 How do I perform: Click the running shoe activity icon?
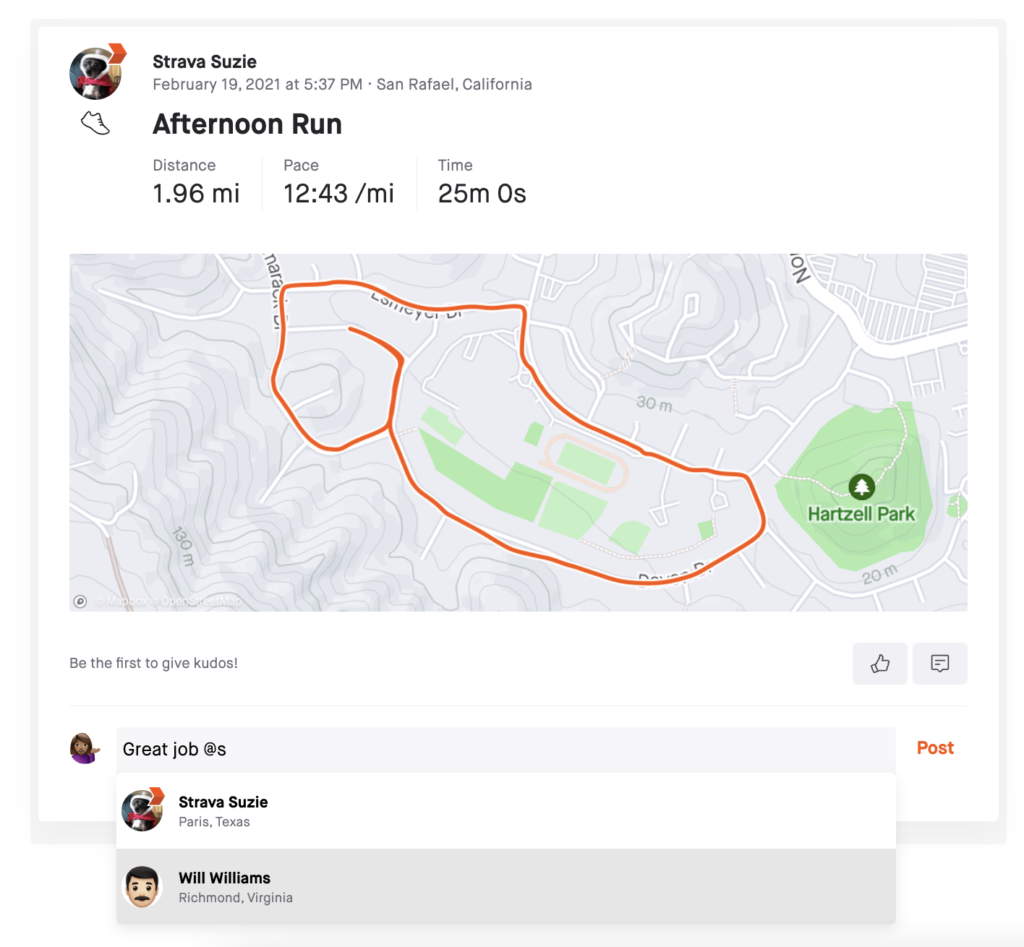point(95,123)
